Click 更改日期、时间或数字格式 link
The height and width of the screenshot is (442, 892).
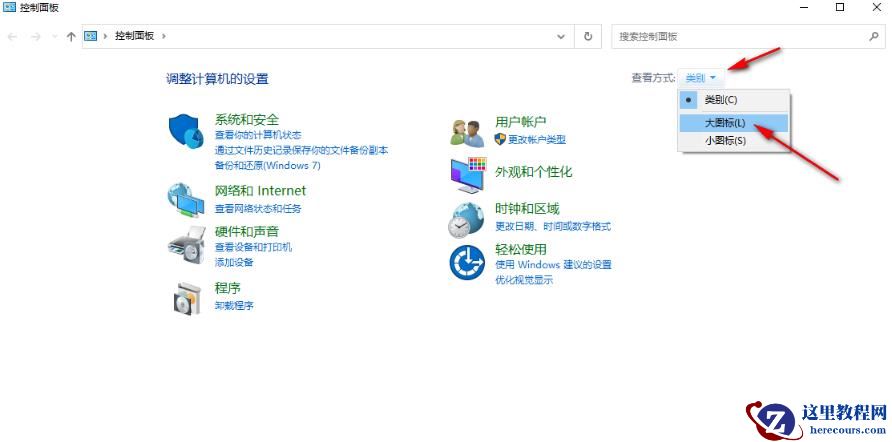[x=553, y=226]
